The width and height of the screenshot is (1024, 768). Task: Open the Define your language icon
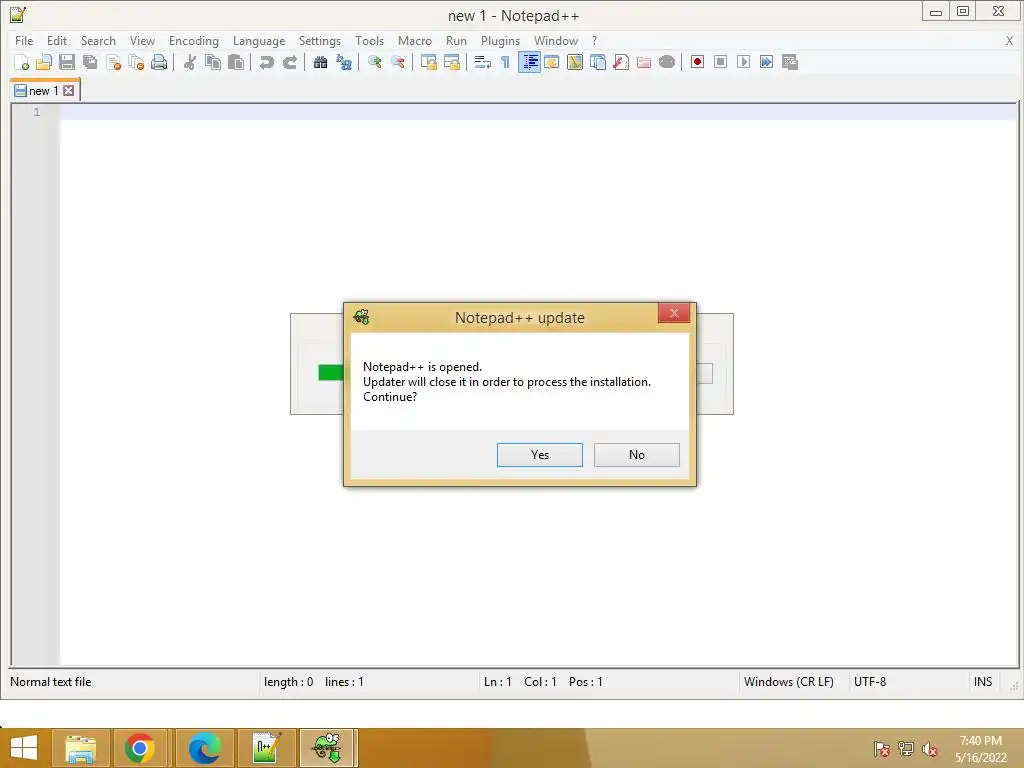(552, 62)
